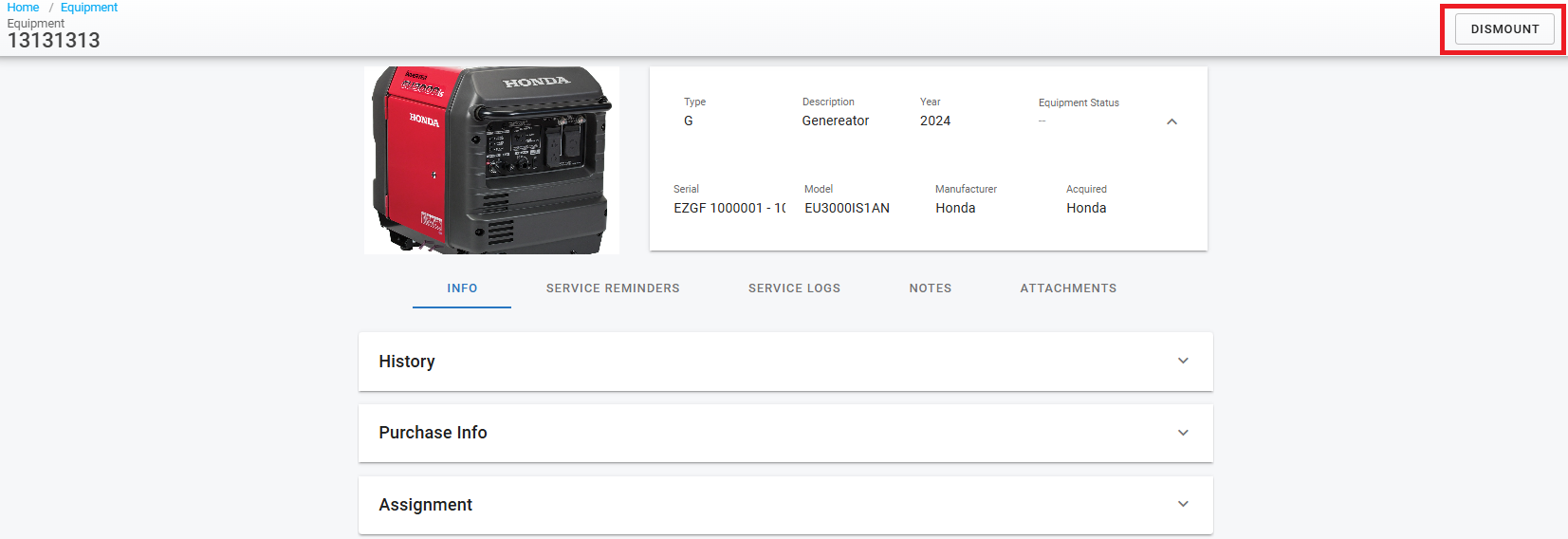1568x539 pixels.
Task: Expand the Assignment panel by its title
Action: tap(425, 505)
